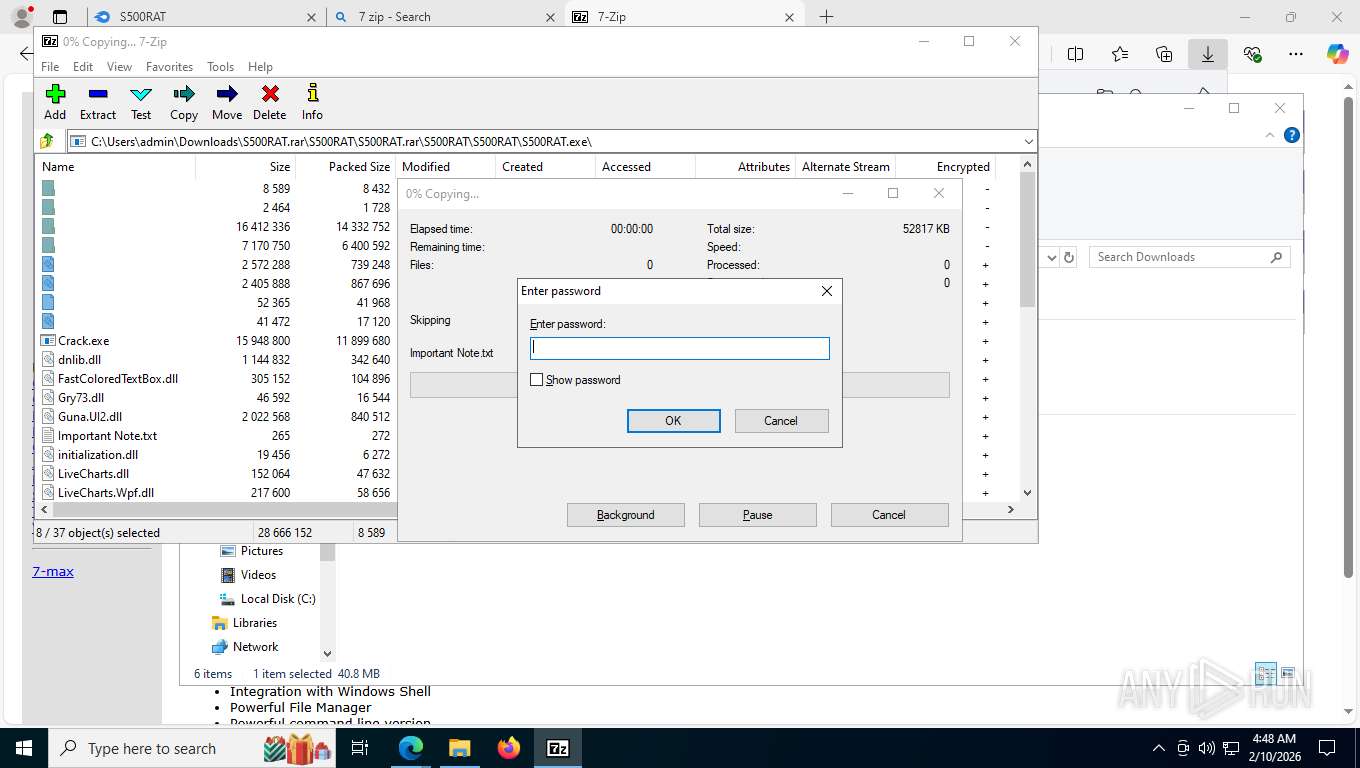Open Edge favorites list icon
The height and width of the screenshot is (768, 1360).
[1120, 54]
